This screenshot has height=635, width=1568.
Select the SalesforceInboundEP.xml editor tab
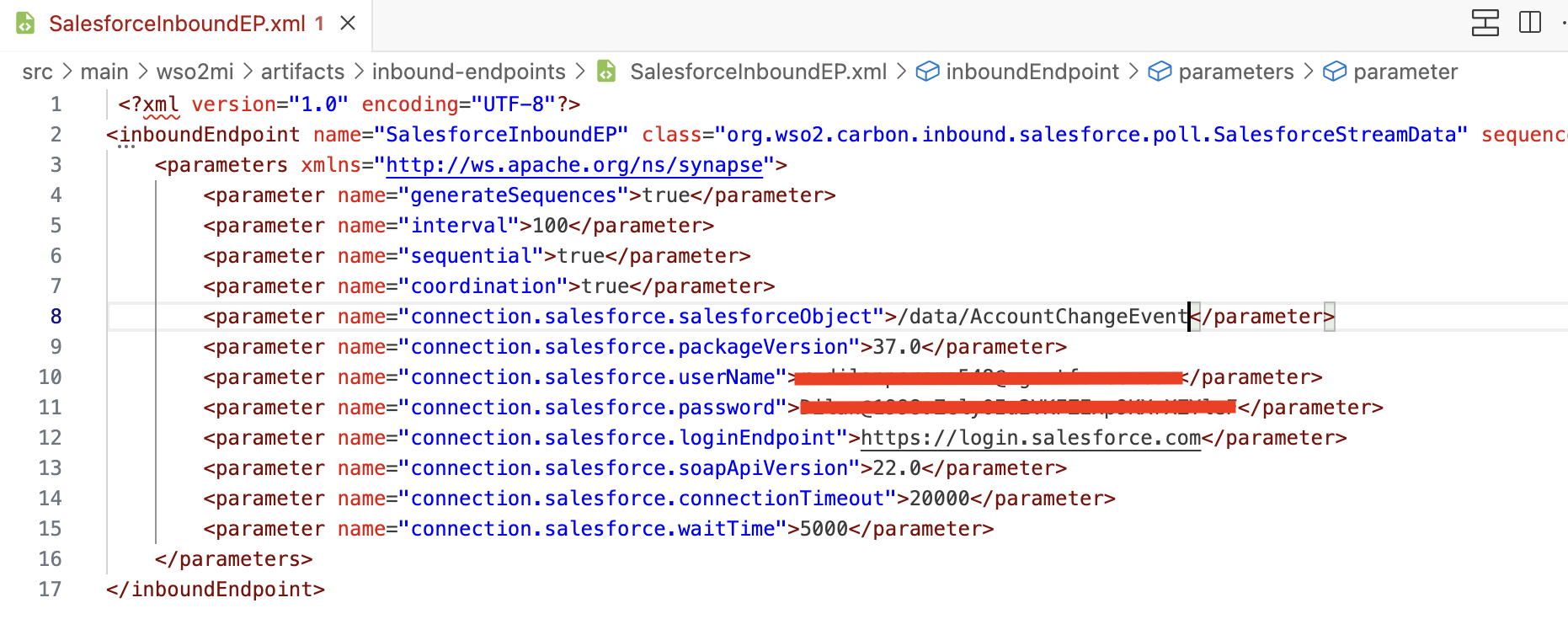(x=185, y=24)
